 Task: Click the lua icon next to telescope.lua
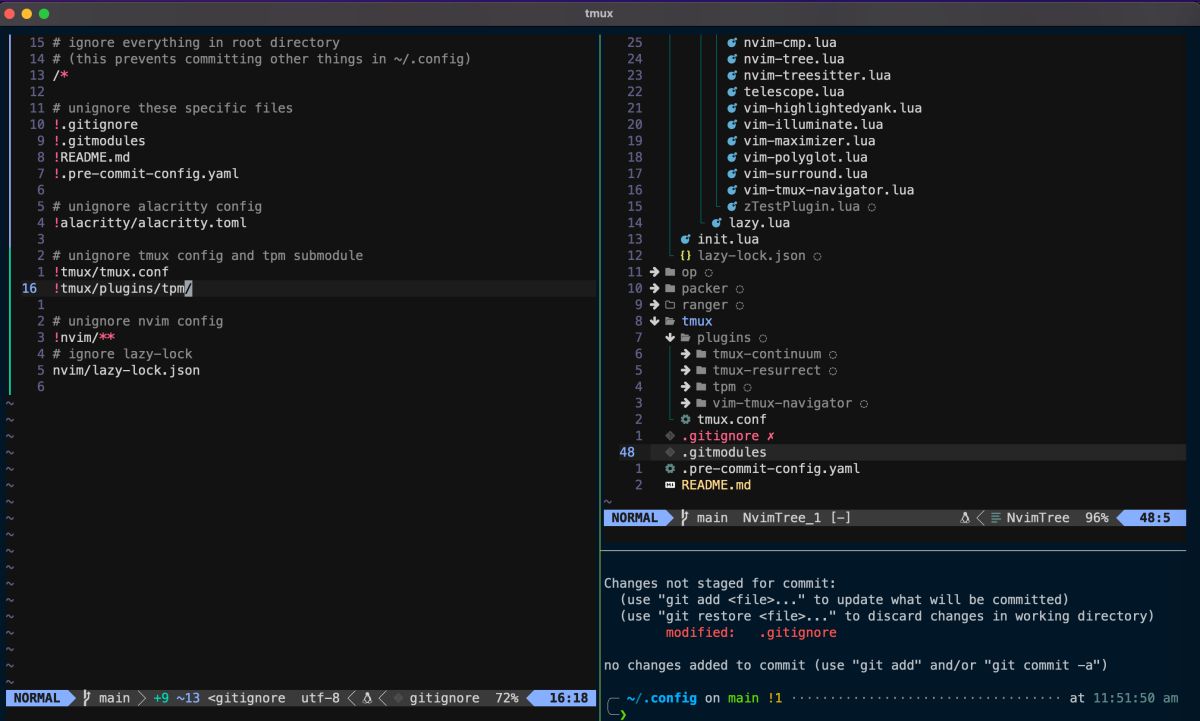[x=732, y=92]
